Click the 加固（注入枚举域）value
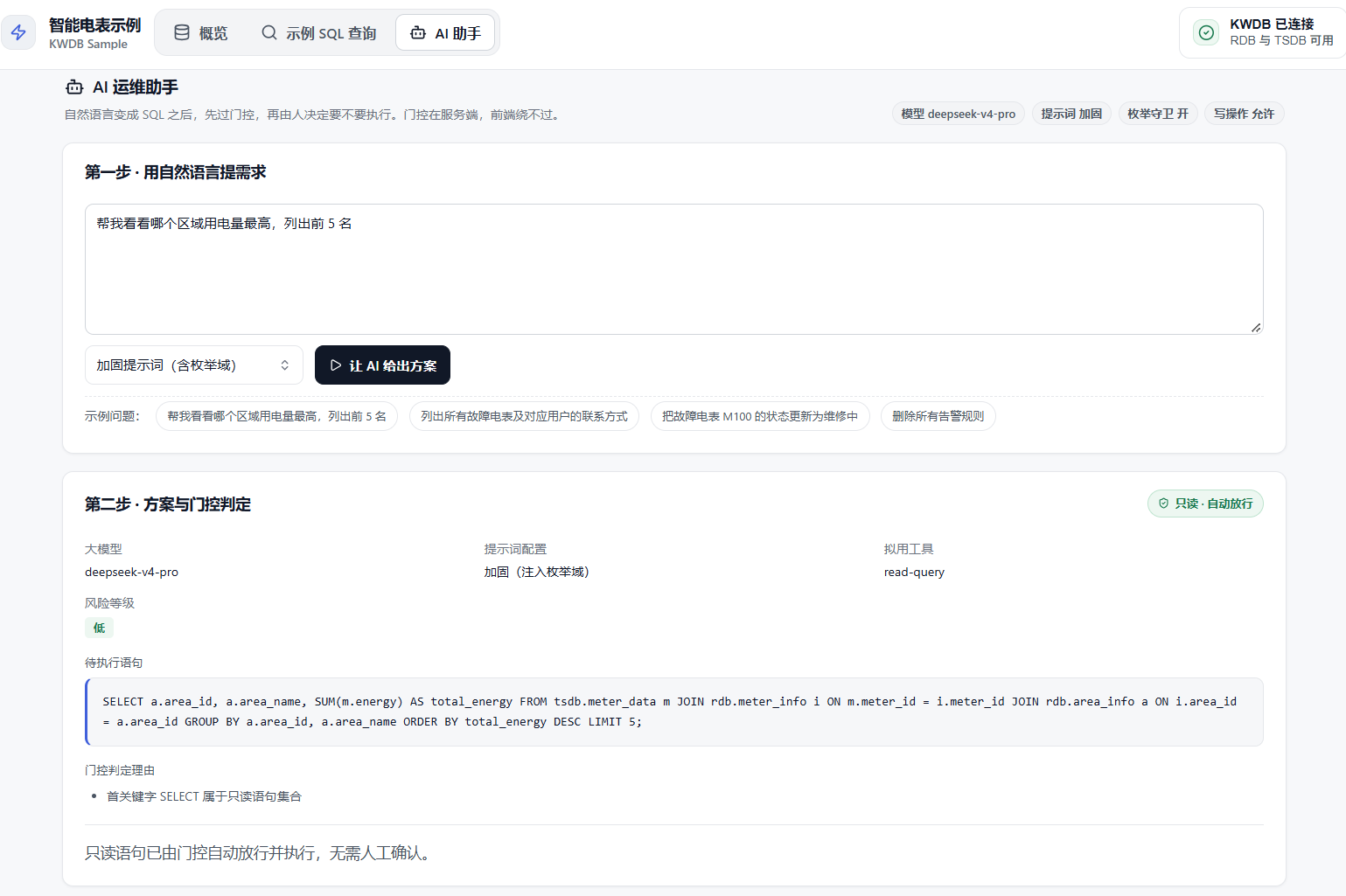 pos(537,572)
